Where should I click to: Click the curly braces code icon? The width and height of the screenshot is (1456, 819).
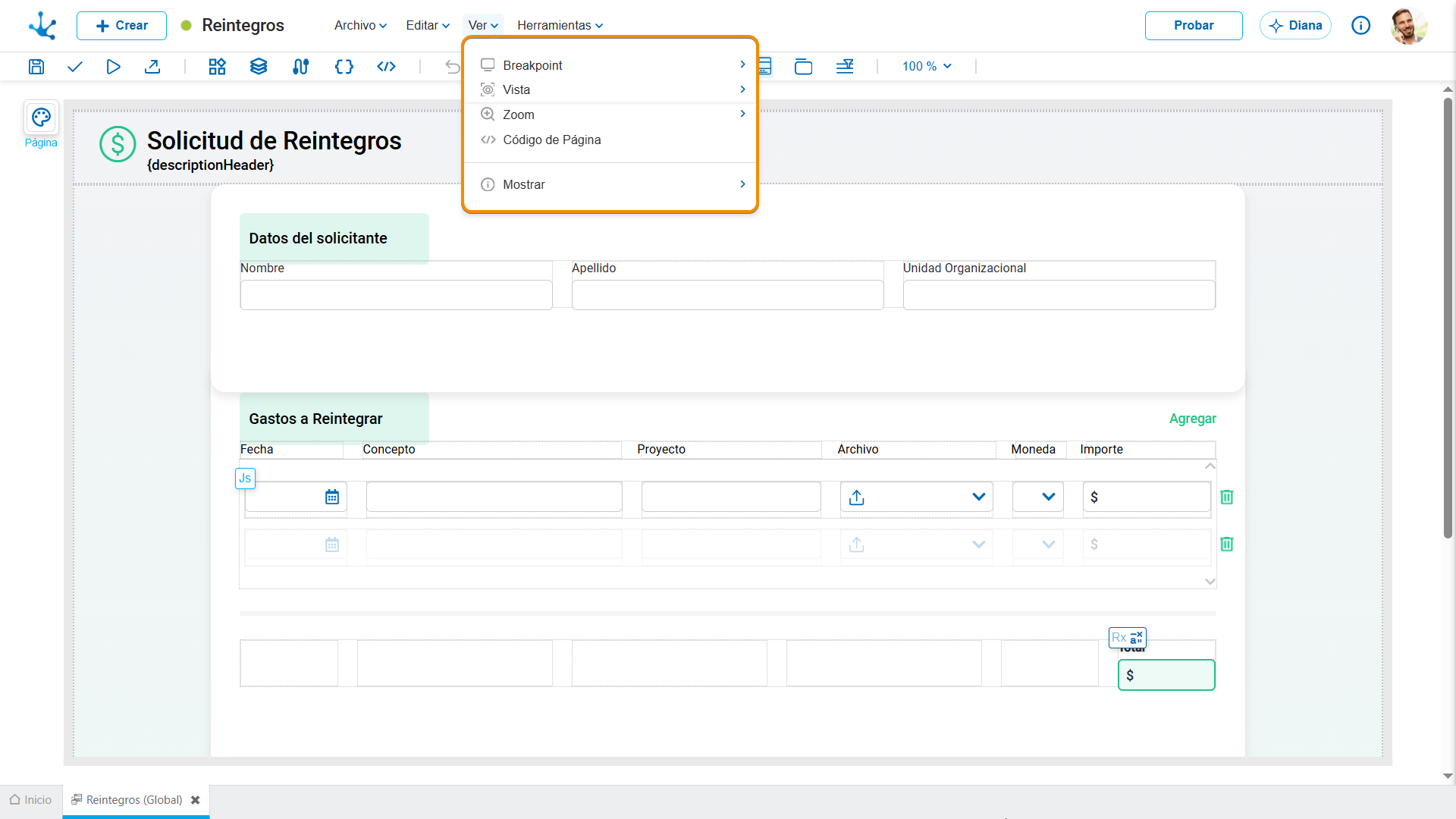click(344, 67)
